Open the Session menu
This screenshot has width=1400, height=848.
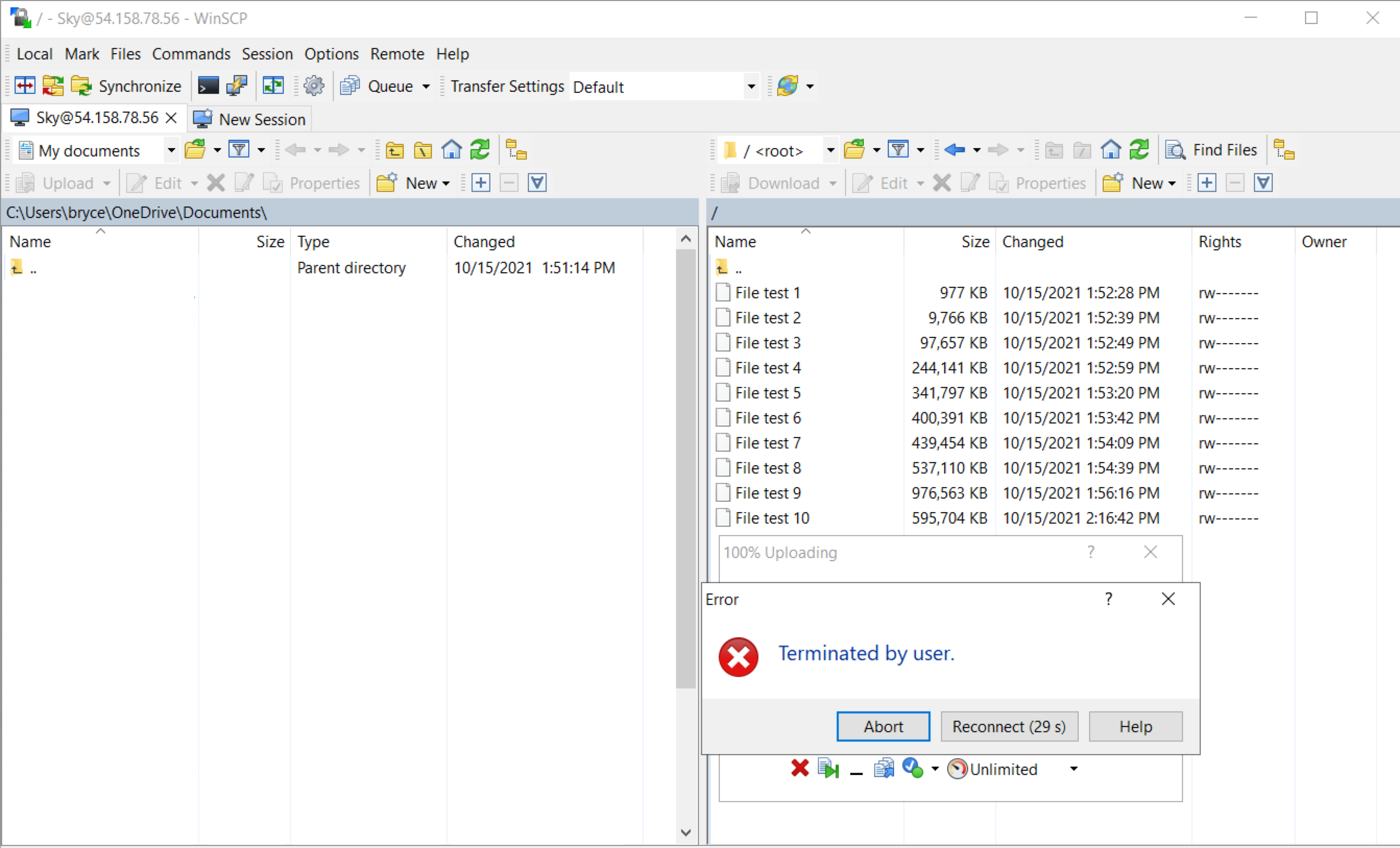point(267,54)
